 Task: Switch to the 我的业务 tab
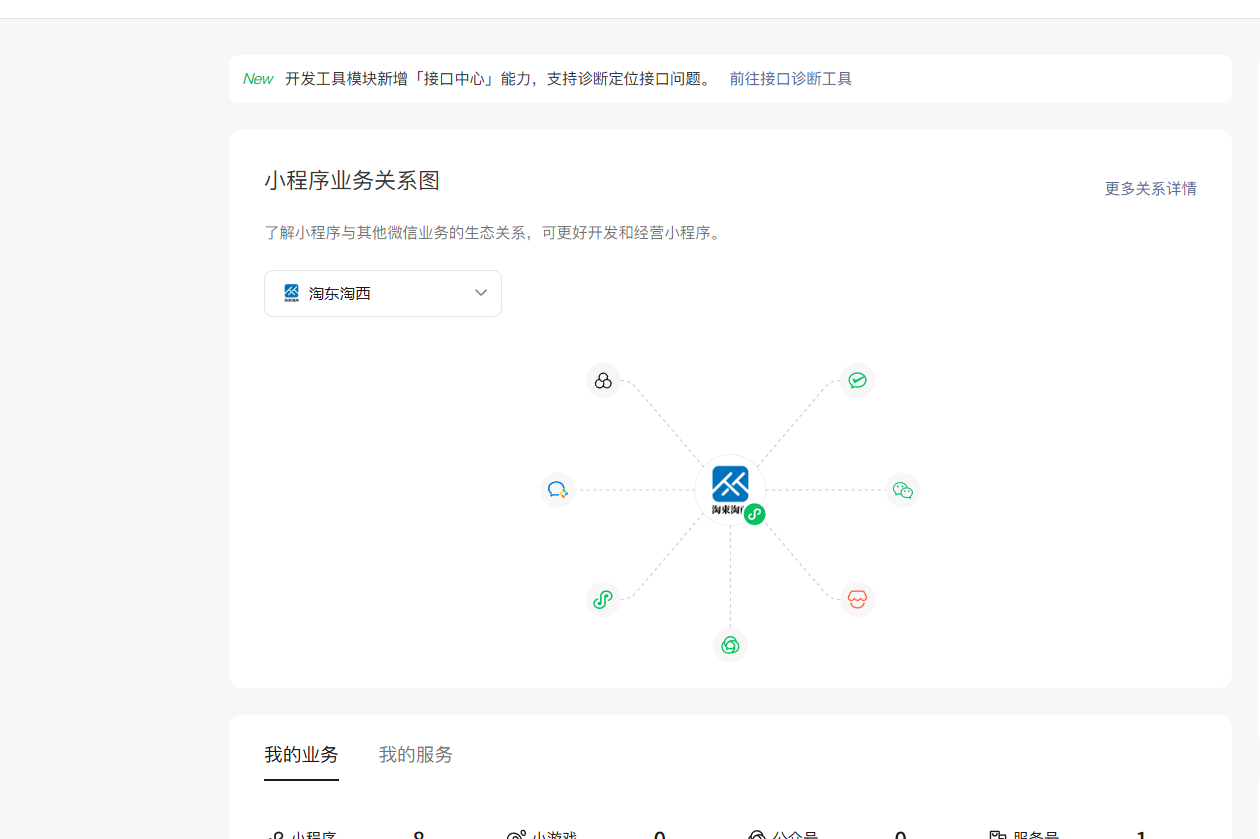point(301,755)
